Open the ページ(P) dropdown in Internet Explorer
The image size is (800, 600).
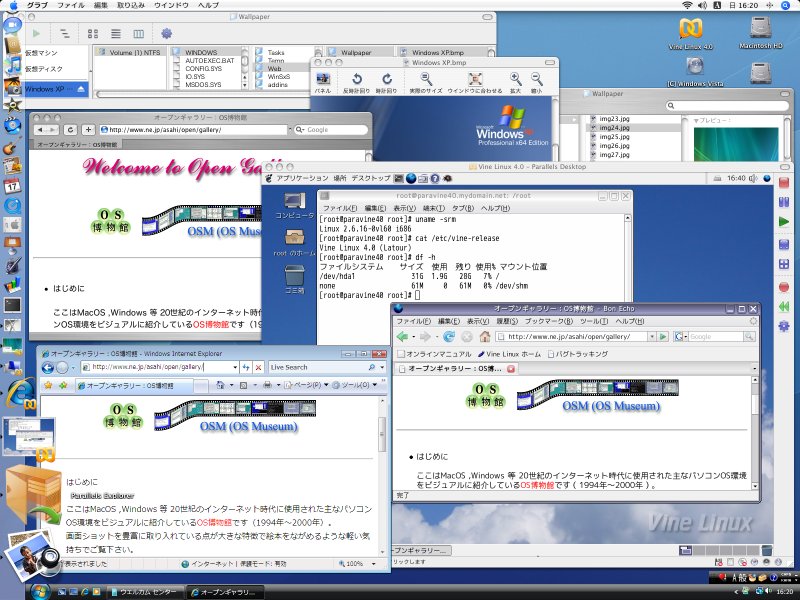tap(306, 385)
